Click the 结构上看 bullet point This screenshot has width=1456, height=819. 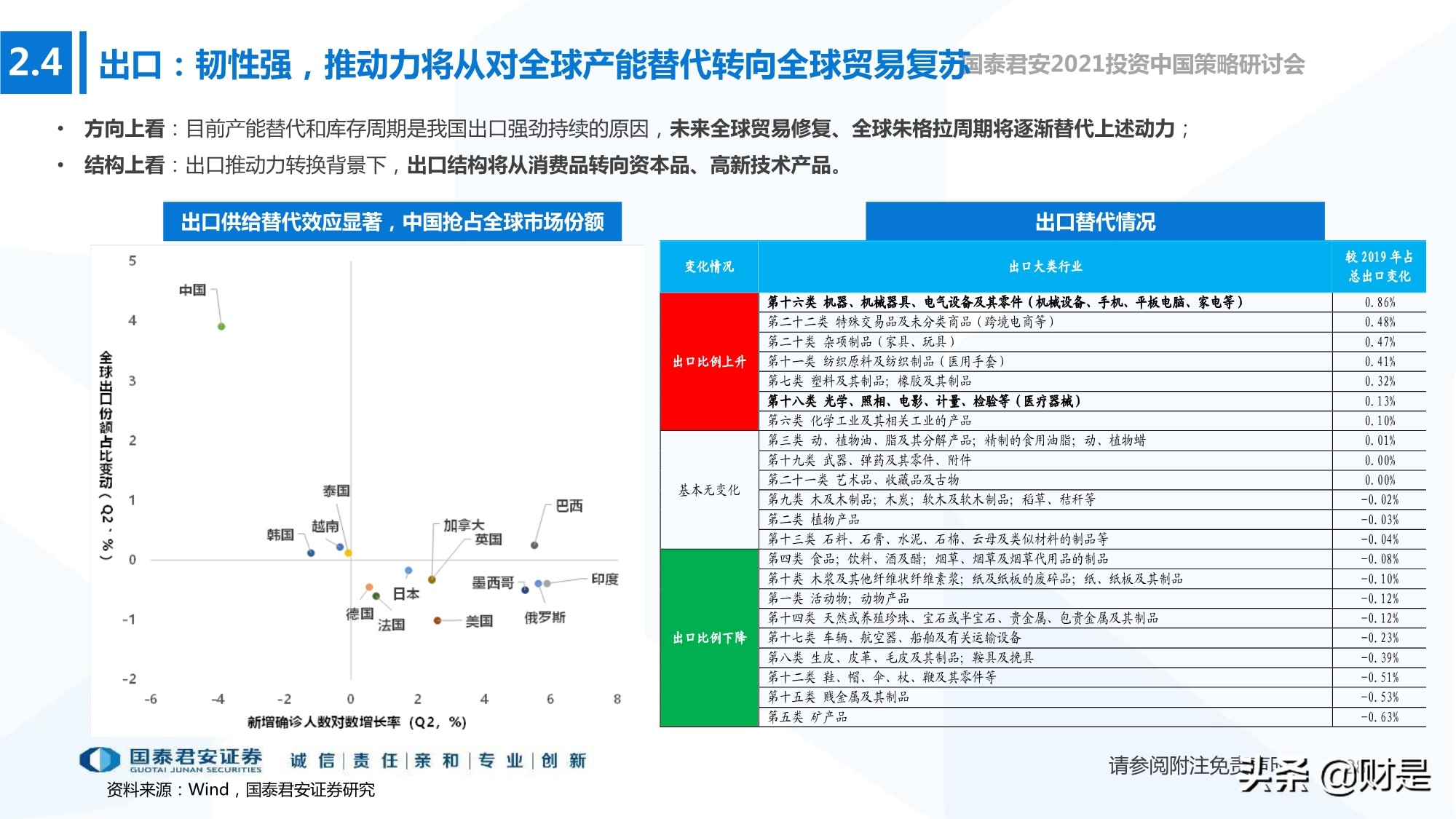coord(463,165)
